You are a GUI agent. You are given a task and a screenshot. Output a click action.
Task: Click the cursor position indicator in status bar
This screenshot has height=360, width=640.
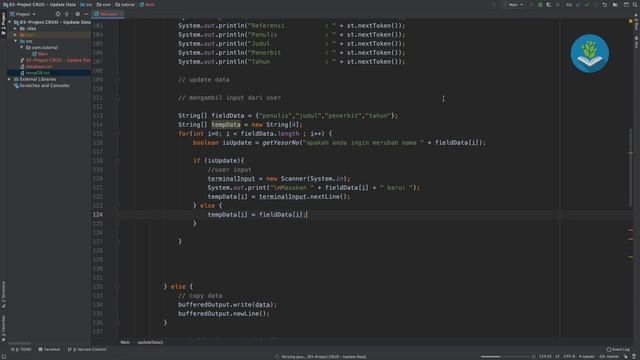(x=545, y=357)
